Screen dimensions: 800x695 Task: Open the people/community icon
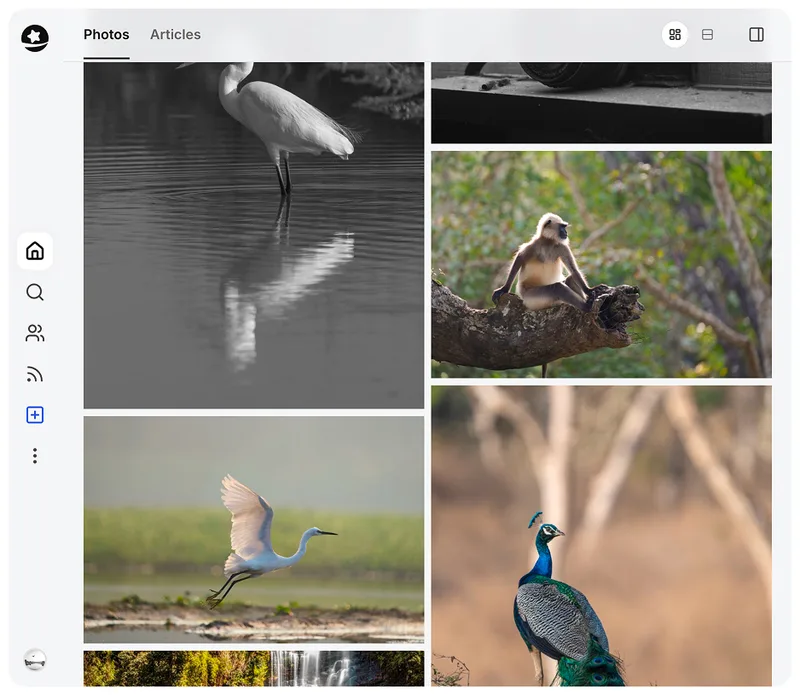point(35,333)
